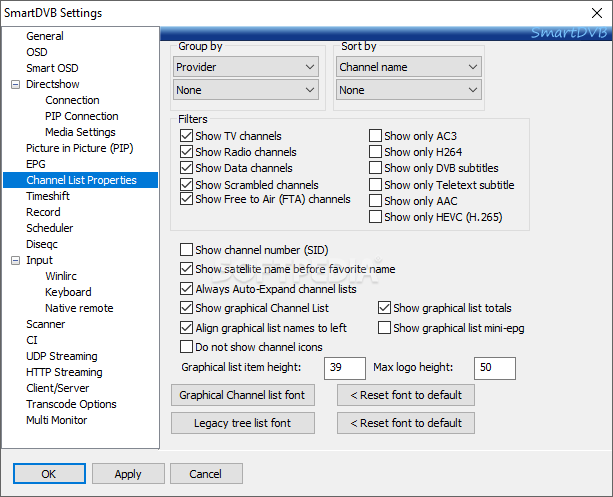Open Media Settings page

tap(80, 132)
